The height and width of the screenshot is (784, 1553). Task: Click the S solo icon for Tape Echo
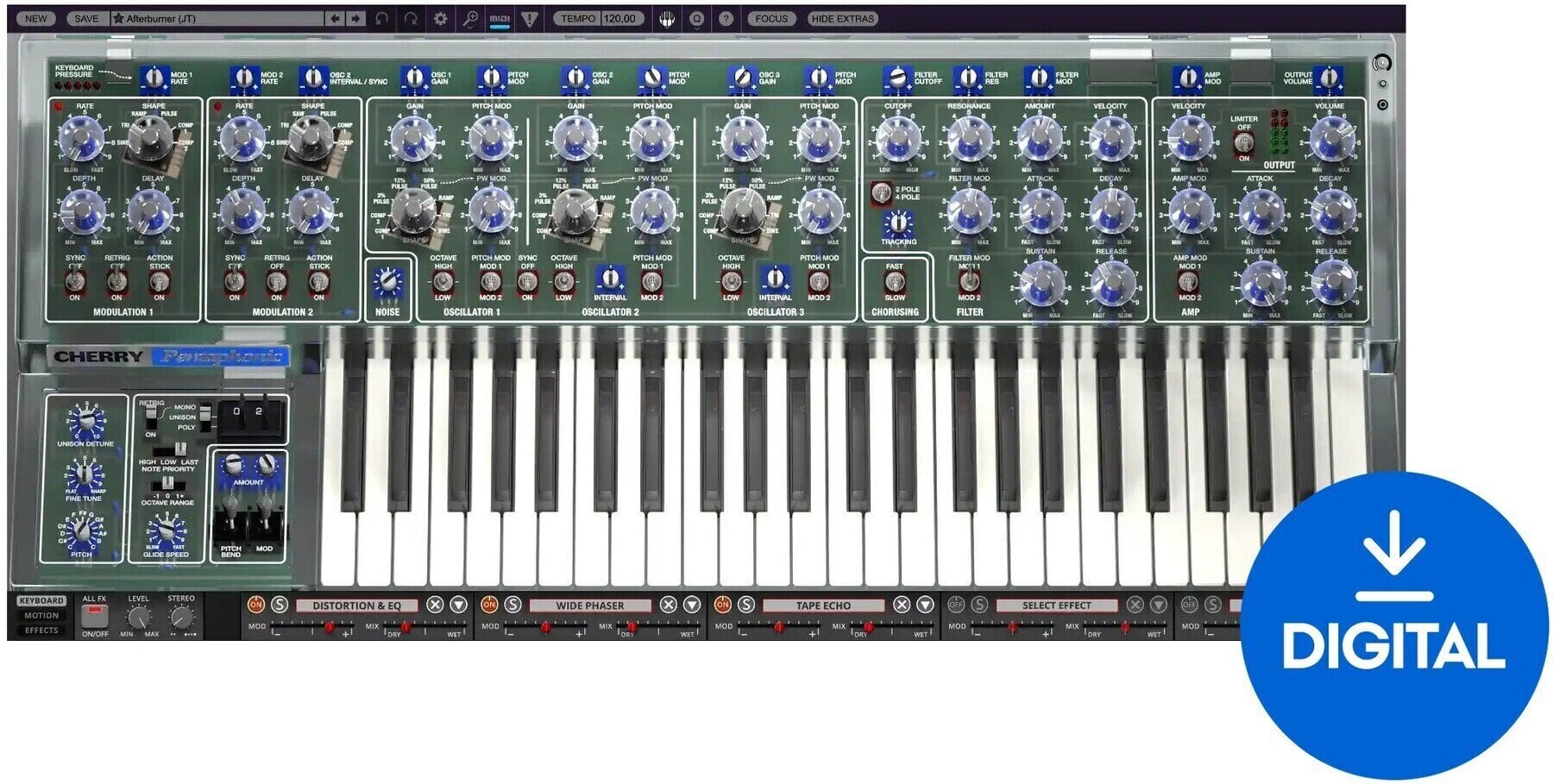tap(746, 605)
